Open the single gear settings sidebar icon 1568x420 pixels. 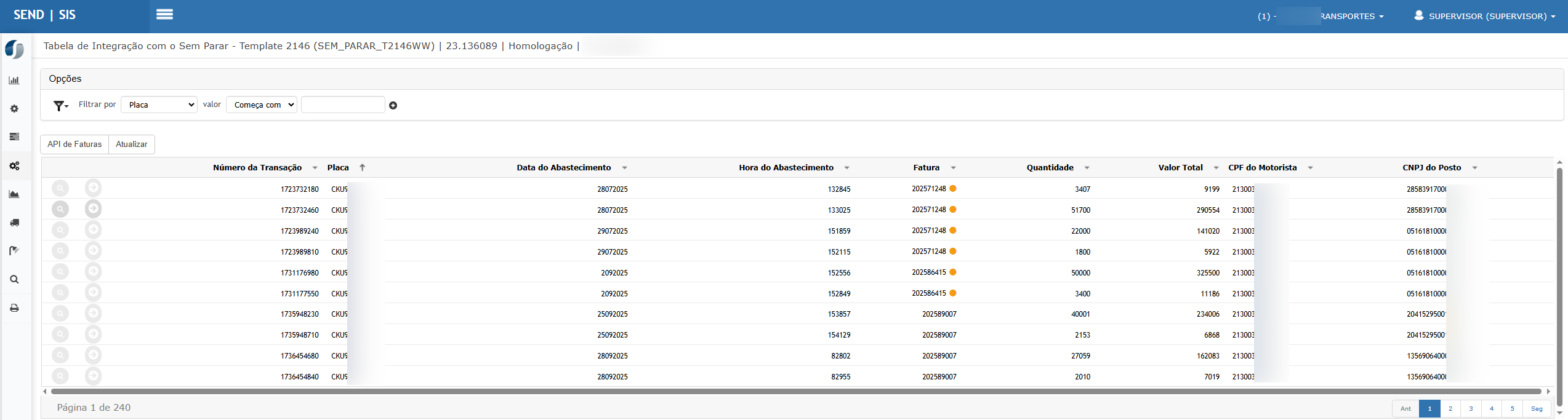(x=14, y=109)
